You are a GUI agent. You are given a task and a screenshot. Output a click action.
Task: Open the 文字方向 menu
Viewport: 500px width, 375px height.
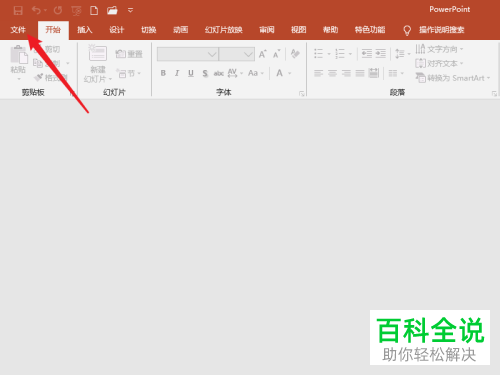(x=439, y=49)
